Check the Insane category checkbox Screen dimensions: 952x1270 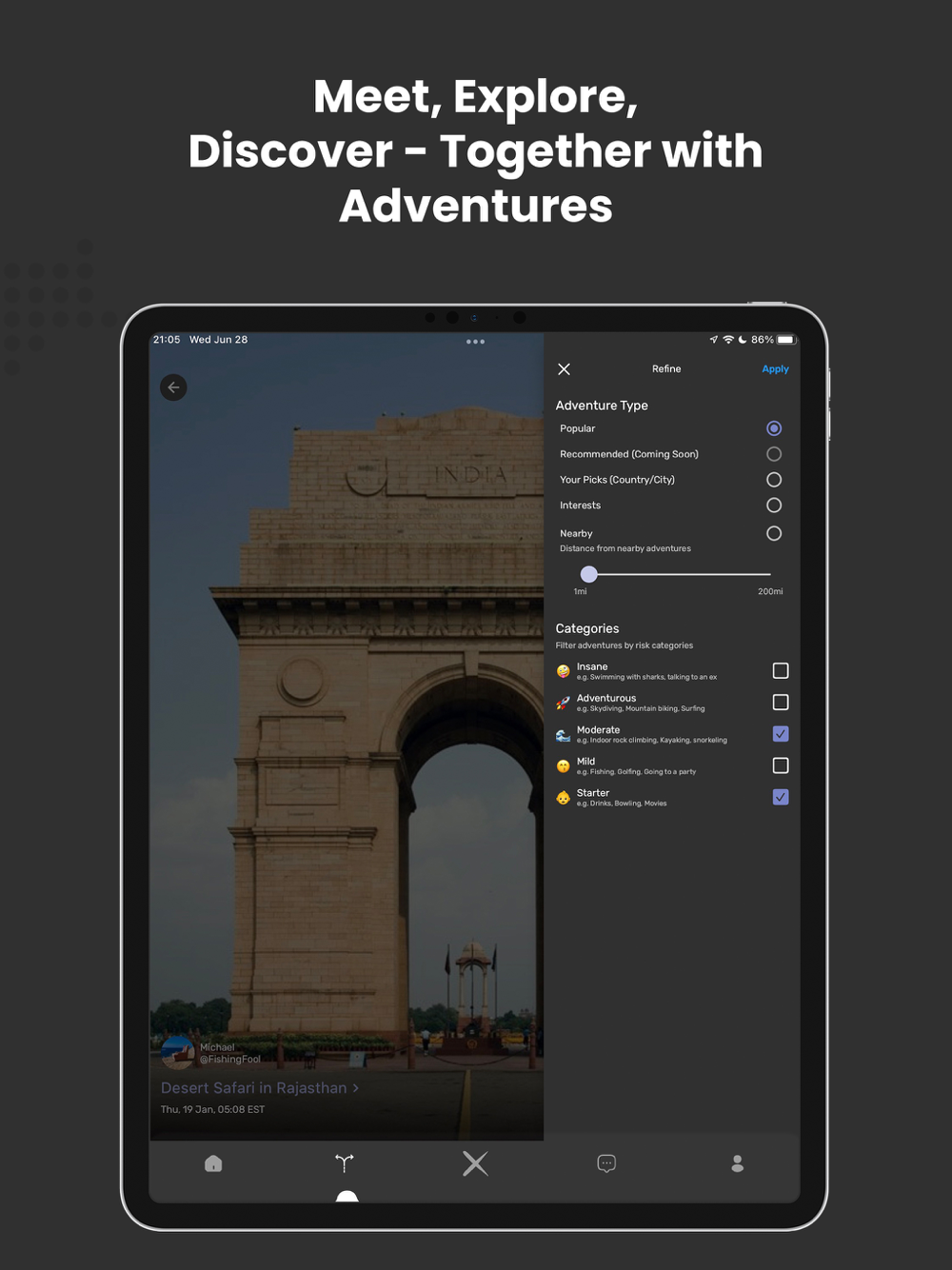coord(781,671)
